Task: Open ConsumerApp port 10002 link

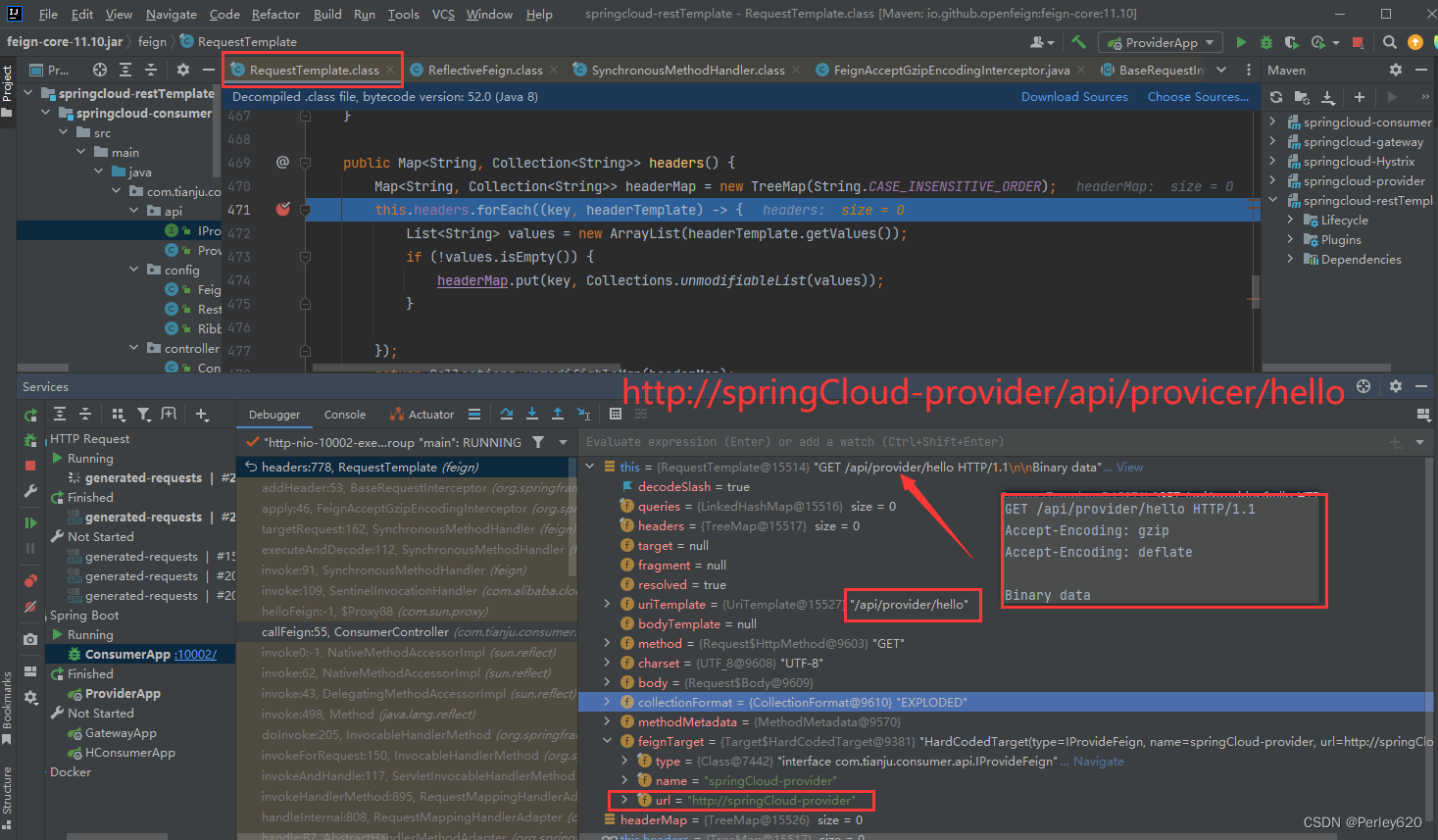Action: 195,654
